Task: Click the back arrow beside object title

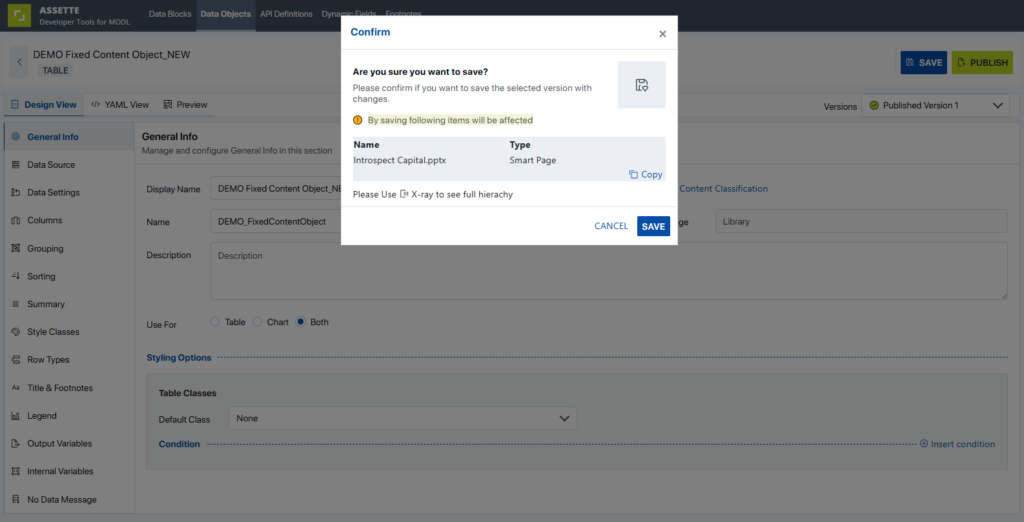Action: coord(19,62)
